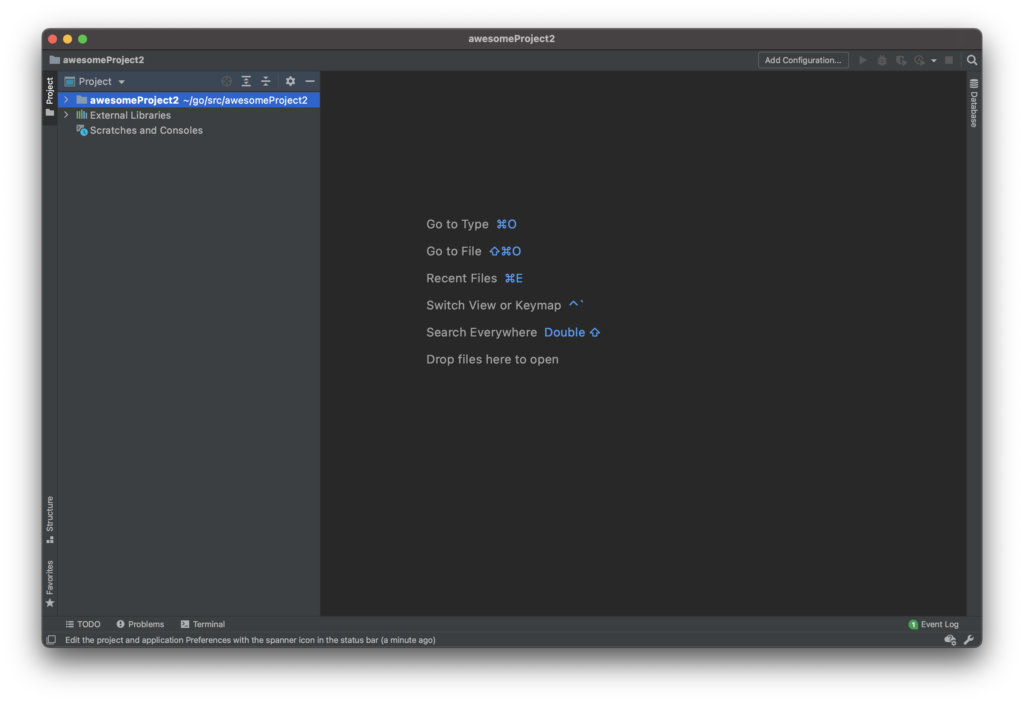Click the Debug icon in the toolbar
This screenshot has width=1024, height=703.
click(x=881, y=60)
